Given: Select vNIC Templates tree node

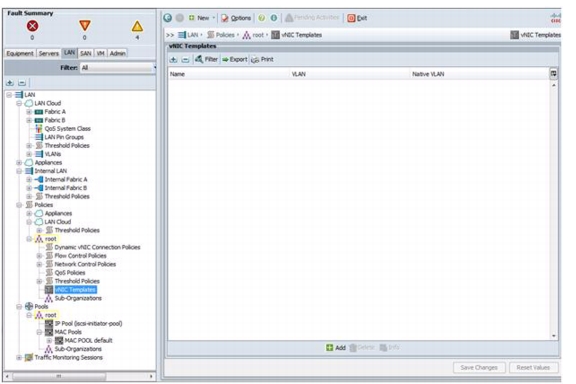Looking at the screenshot, I should (76, 290).
